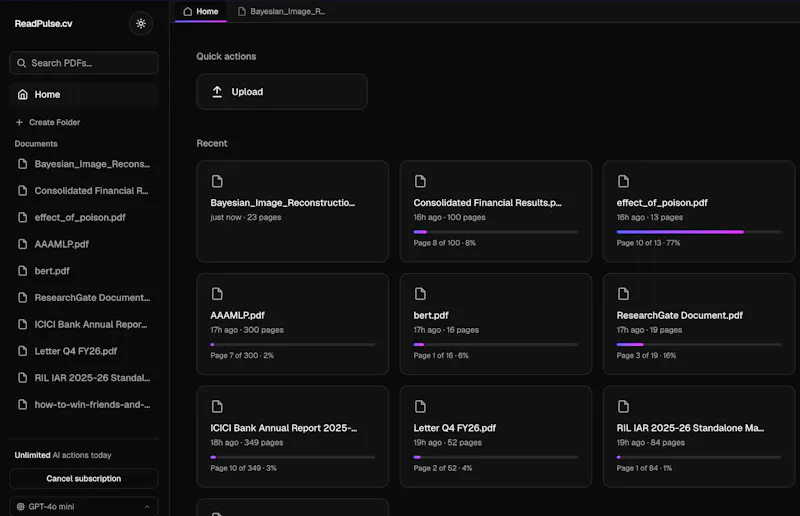Click 'Page 2 of 52 · 4%' text

(443, 468)
